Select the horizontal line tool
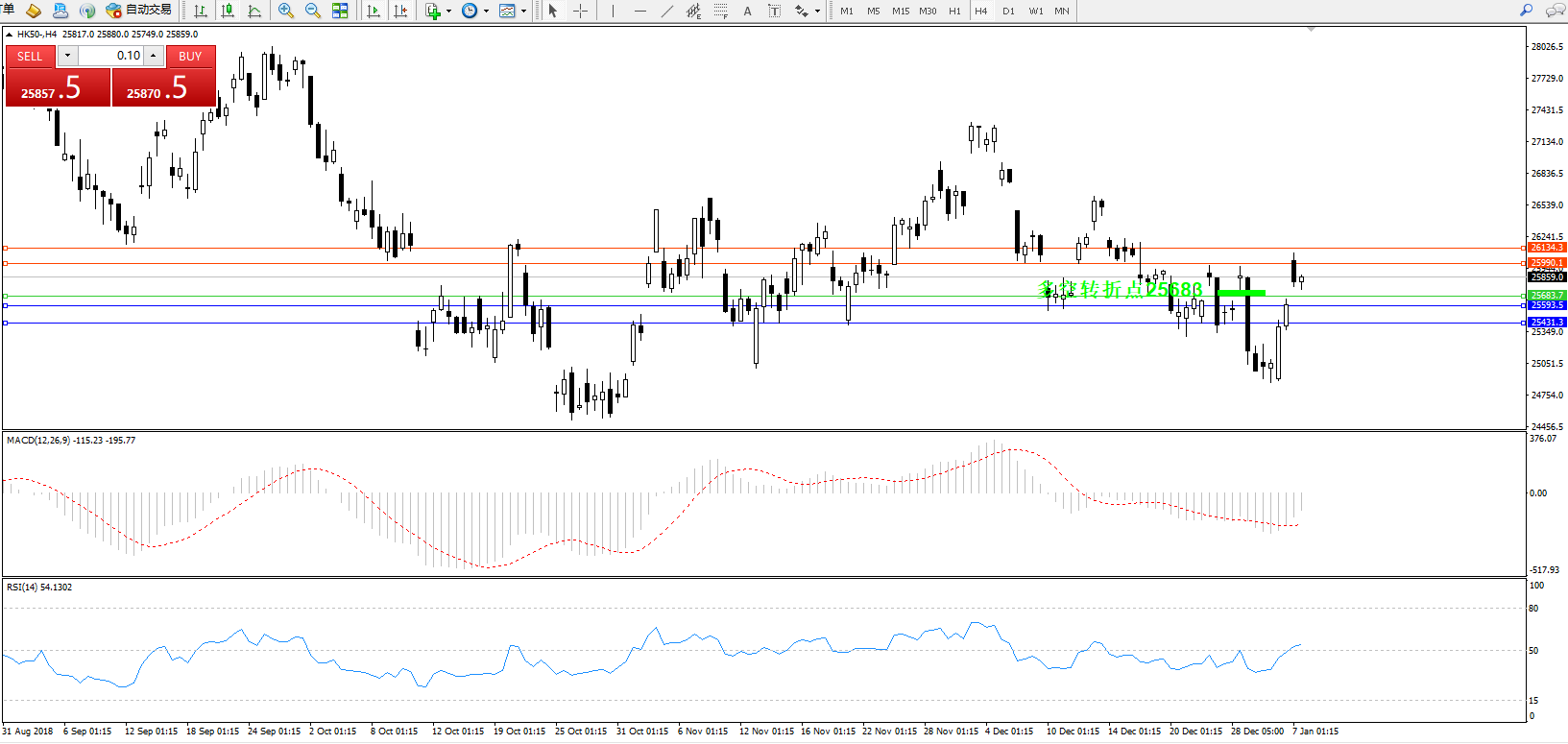The width and height of the screenshot is (1568, 744). pyautogui.click(x=639, y=11)
